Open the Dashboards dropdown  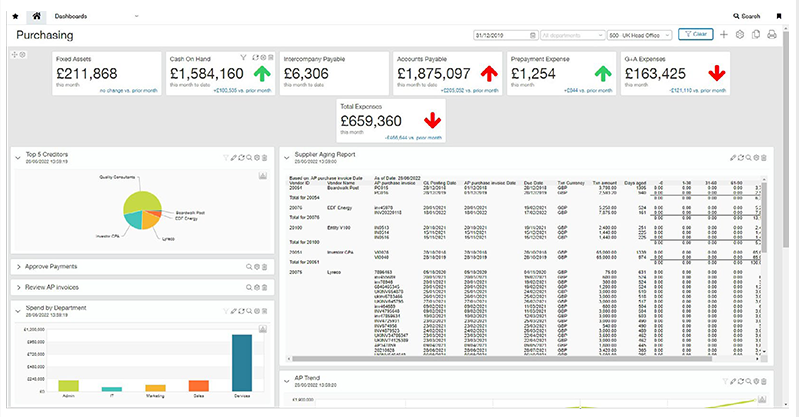click(x=96, y=16)
